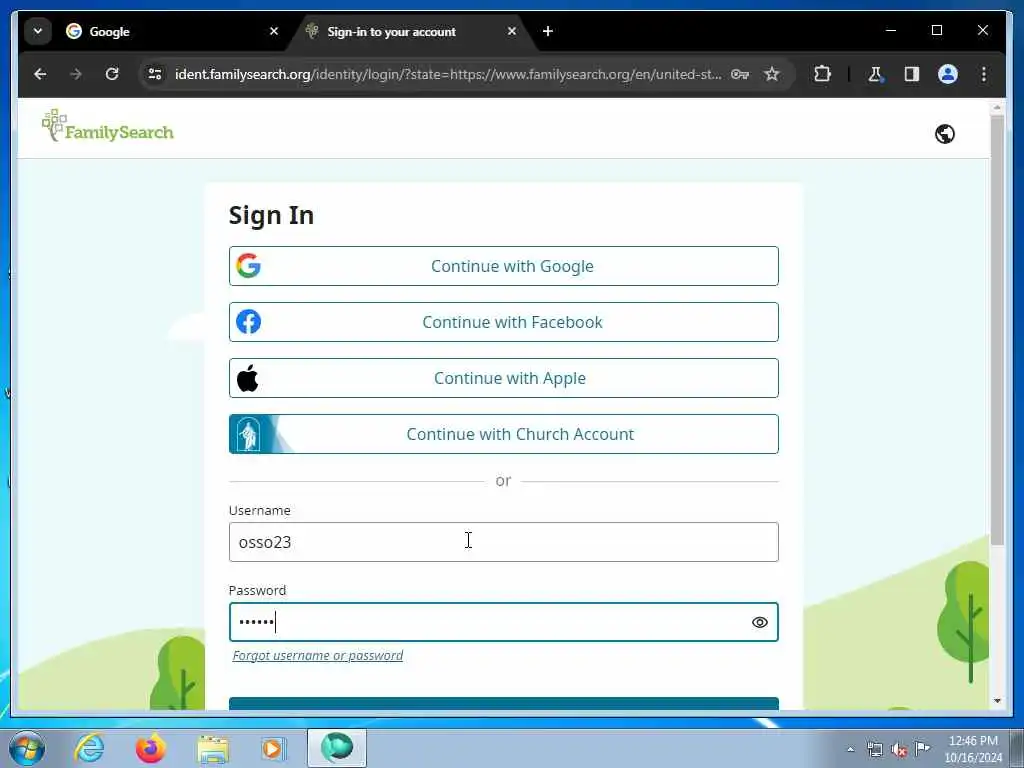The height and width of the screenshot is (768, 1024).
Task: Open Forgot username or password link
Action: point(317,656)
